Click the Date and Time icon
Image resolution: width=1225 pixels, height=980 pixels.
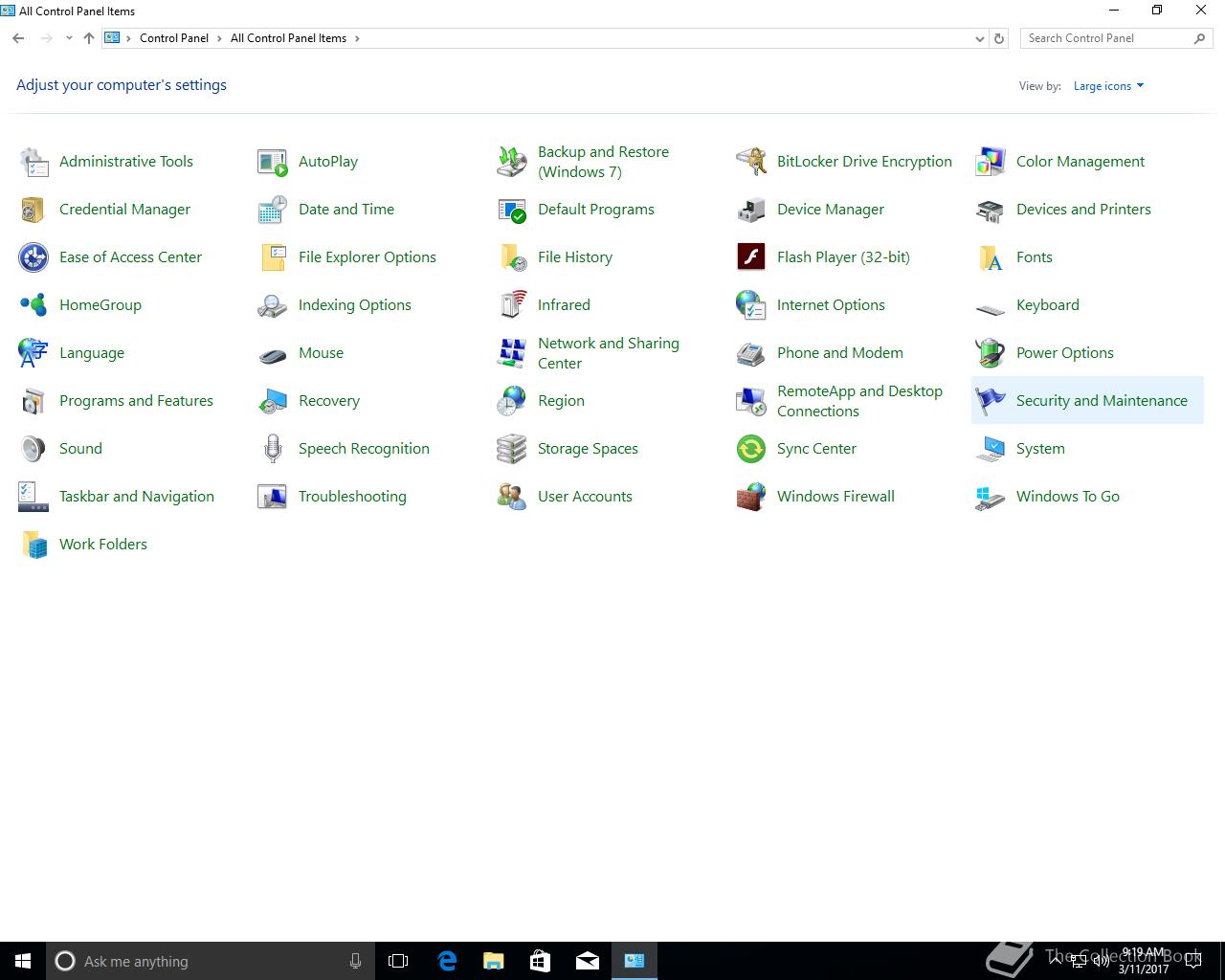pyautogui.click(x=273, y=210)
